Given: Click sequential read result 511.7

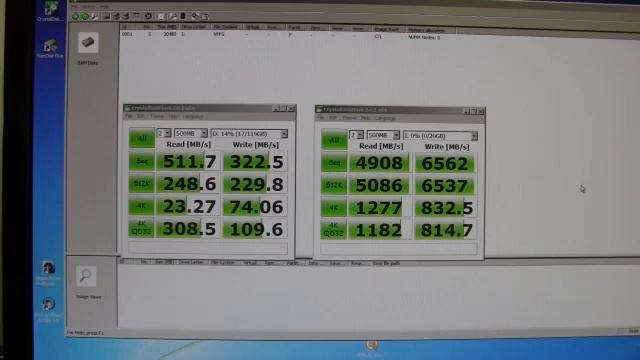Looking at the screenshot, I should [189, 162].
